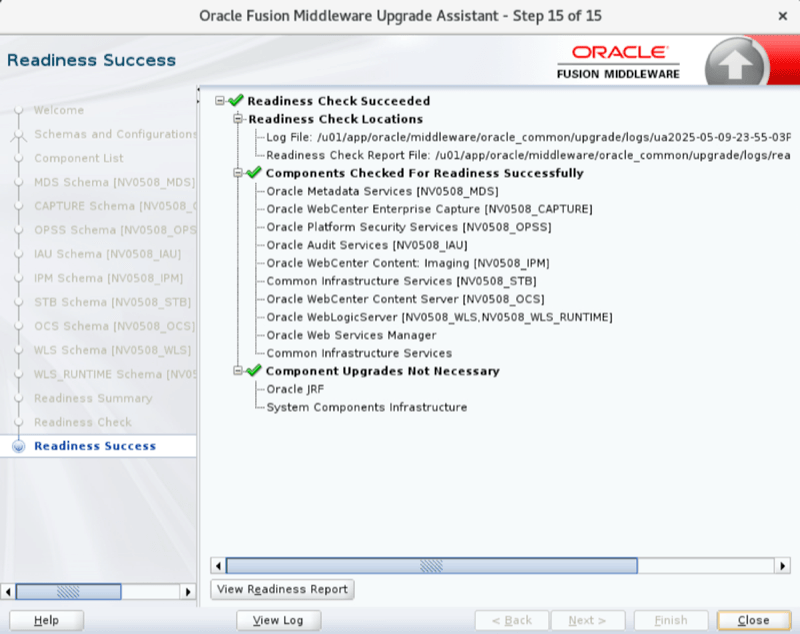Select Oracle WebLogicServer row
800x634 pixels.
(439, 317)
